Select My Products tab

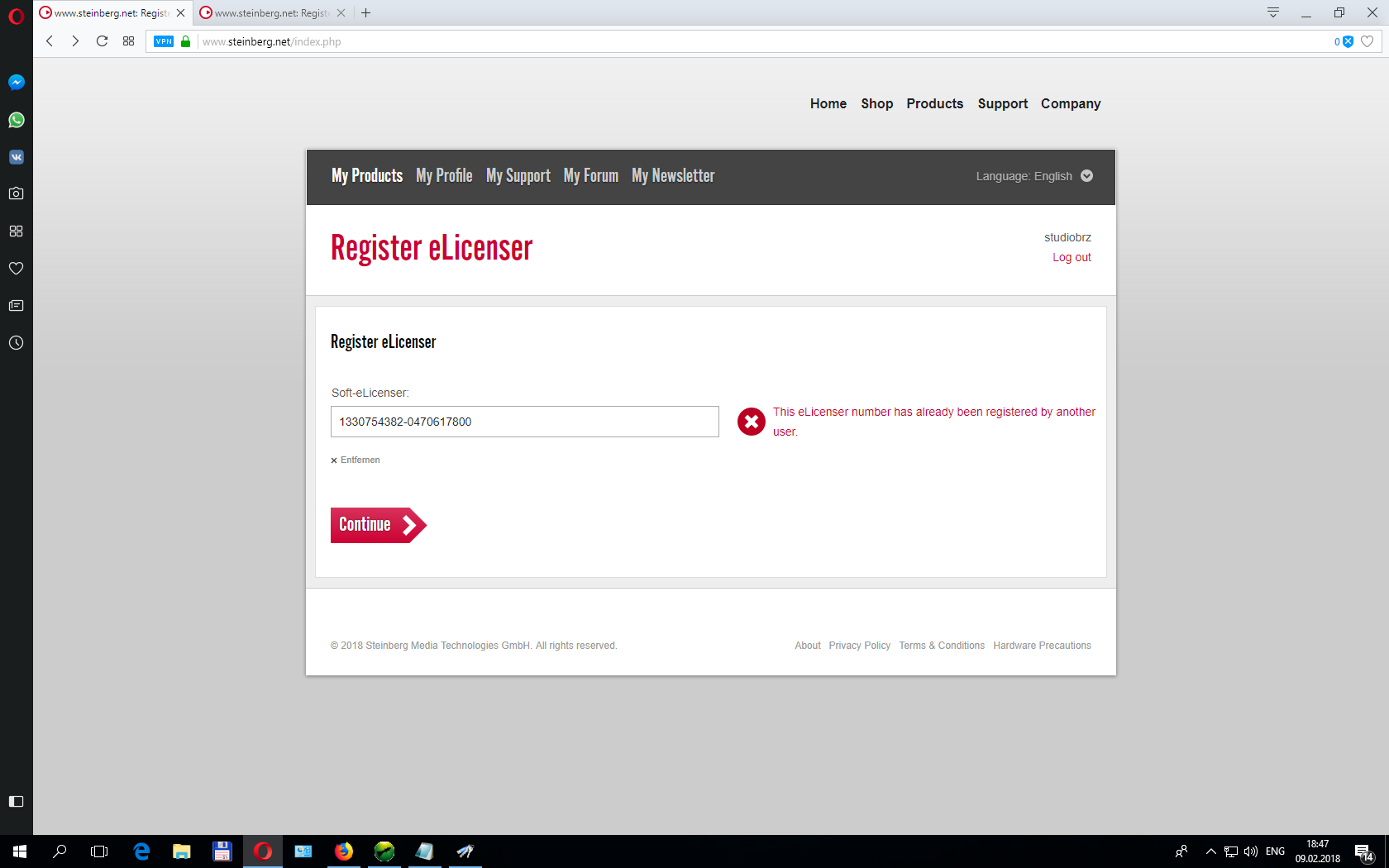[367, 175]
